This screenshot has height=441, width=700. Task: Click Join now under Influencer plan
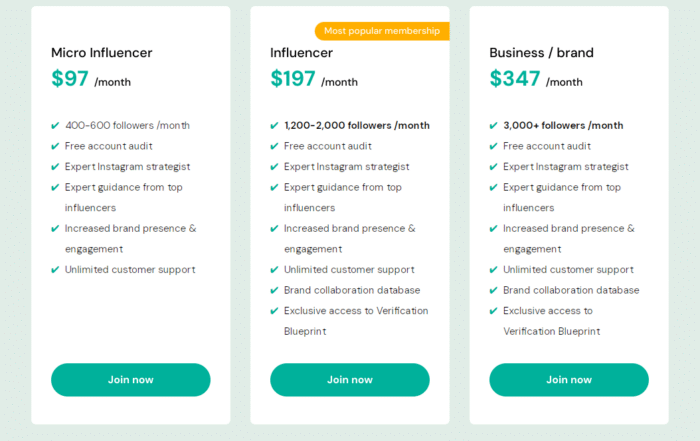pos(349,380)
